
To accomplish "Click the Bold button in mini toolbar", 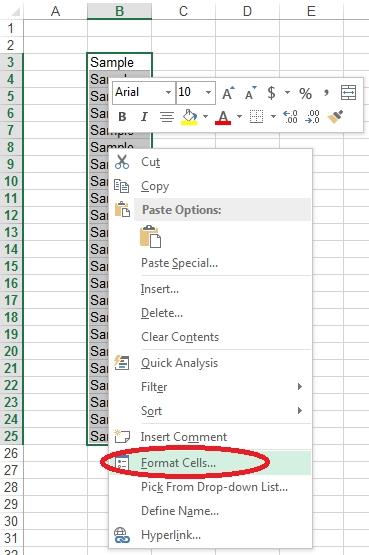I will [x=122, y=116].
